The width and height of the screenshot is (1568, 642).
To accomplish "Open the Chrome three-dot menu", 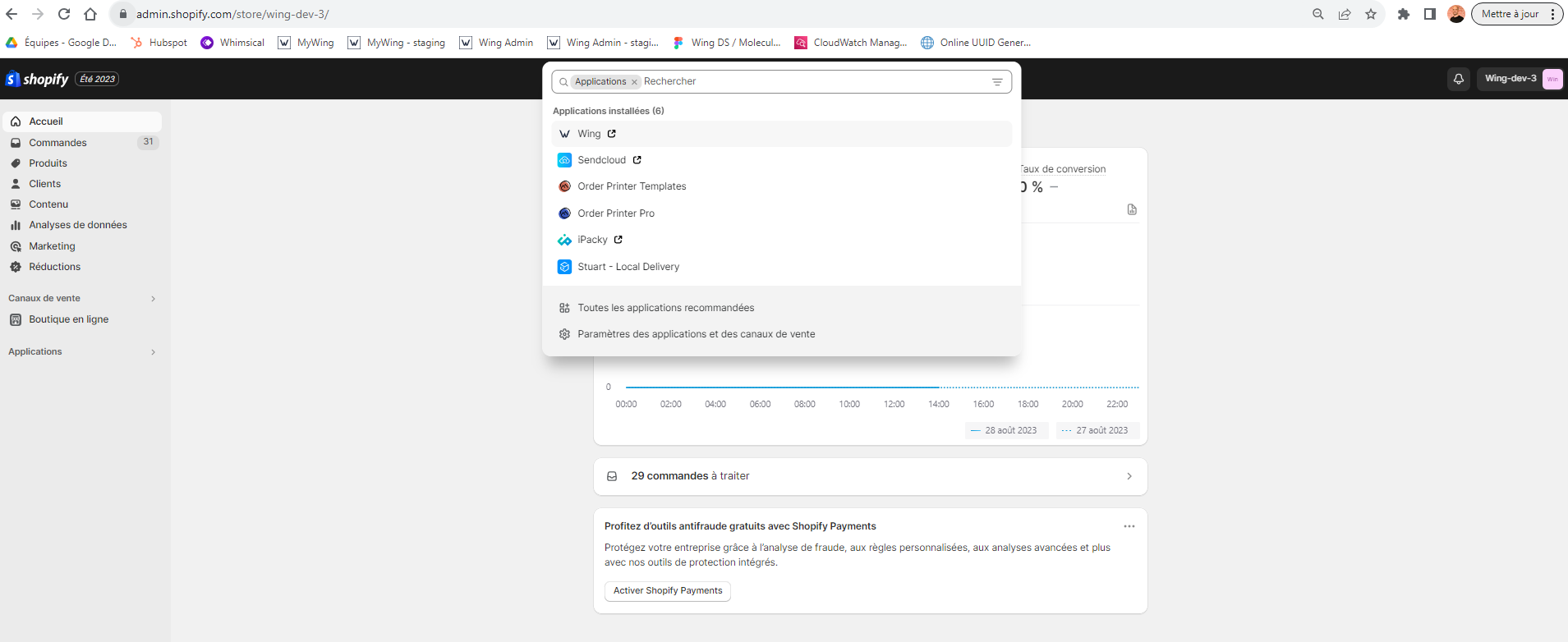I will click(x=1552, y=14).
